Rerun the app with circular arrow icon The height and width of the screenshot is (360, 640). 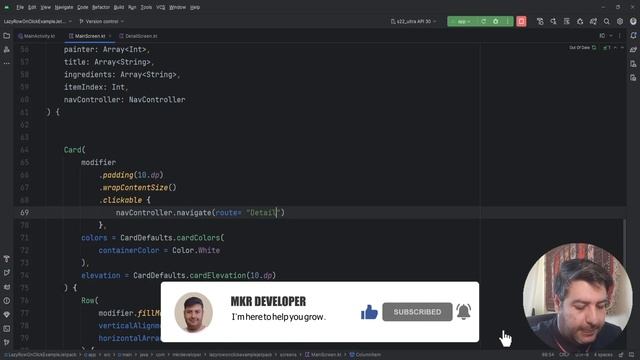483,21
